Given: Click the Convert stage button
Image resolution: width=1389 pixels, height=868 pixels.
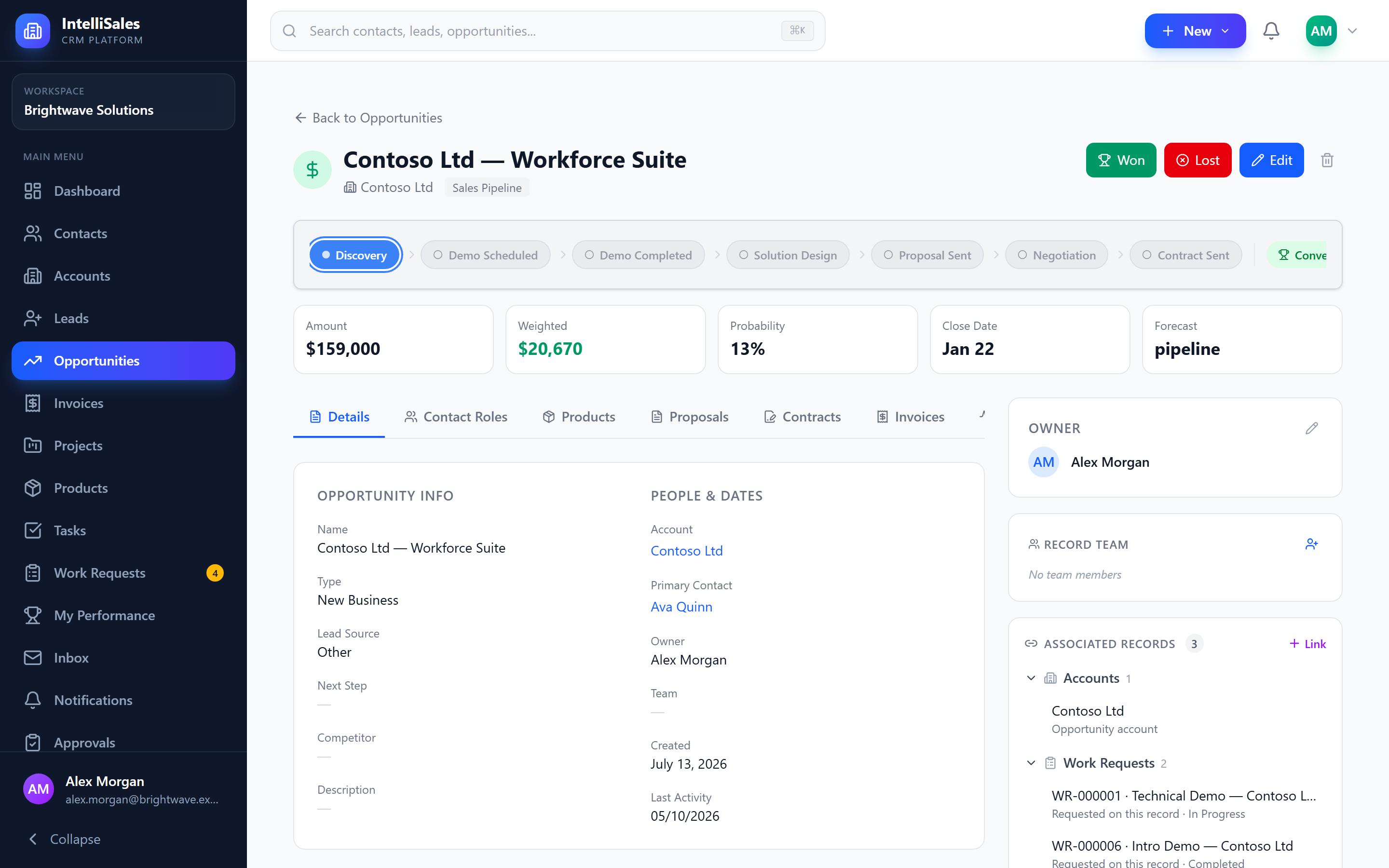Looking at the screenshot, I should (1296, 255).
